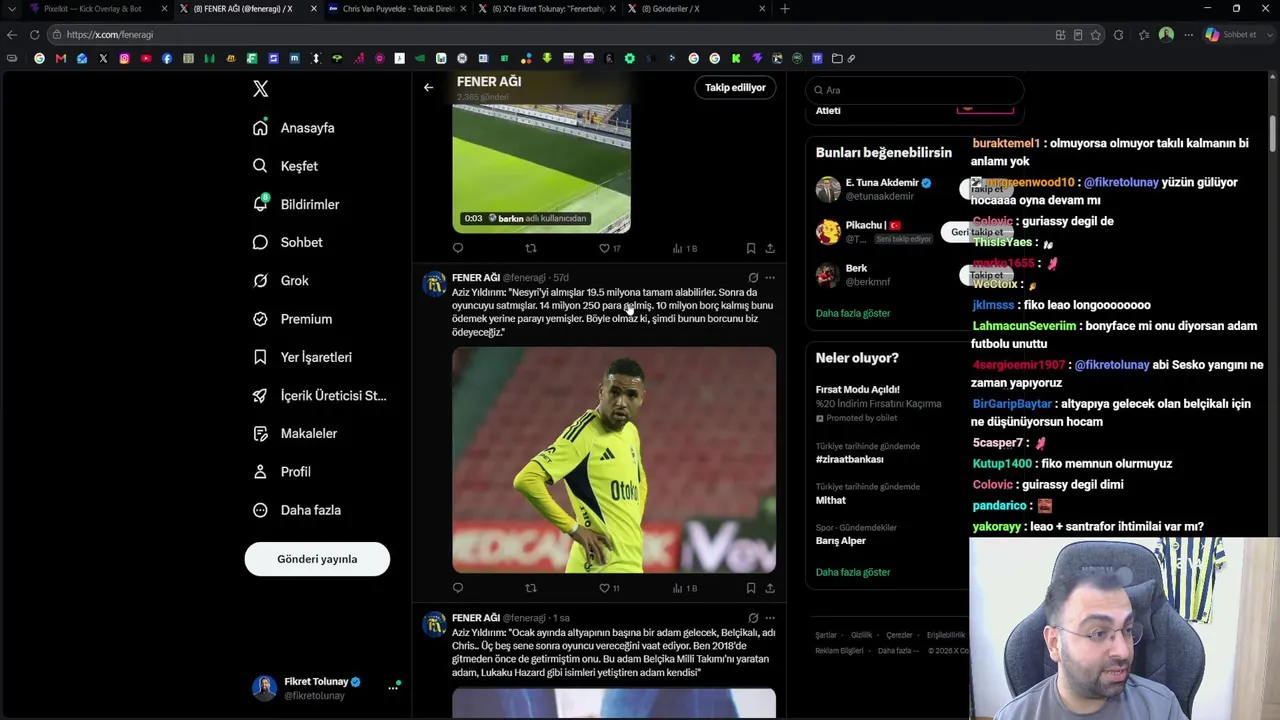Click Grok icon on the Ocak ayında post

753,618
